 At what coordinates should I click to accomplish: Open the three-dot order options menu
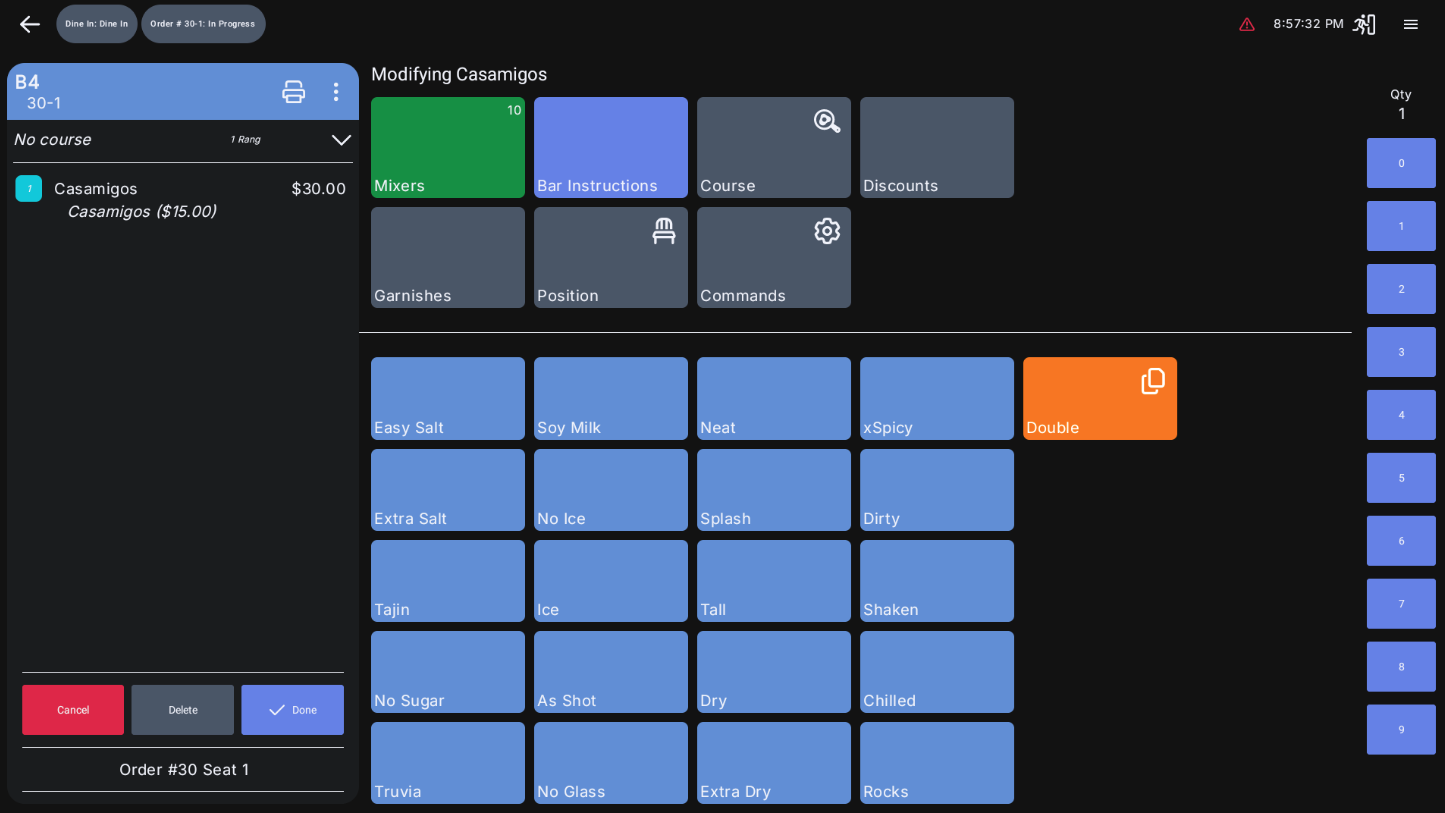[x=336, y=92]
